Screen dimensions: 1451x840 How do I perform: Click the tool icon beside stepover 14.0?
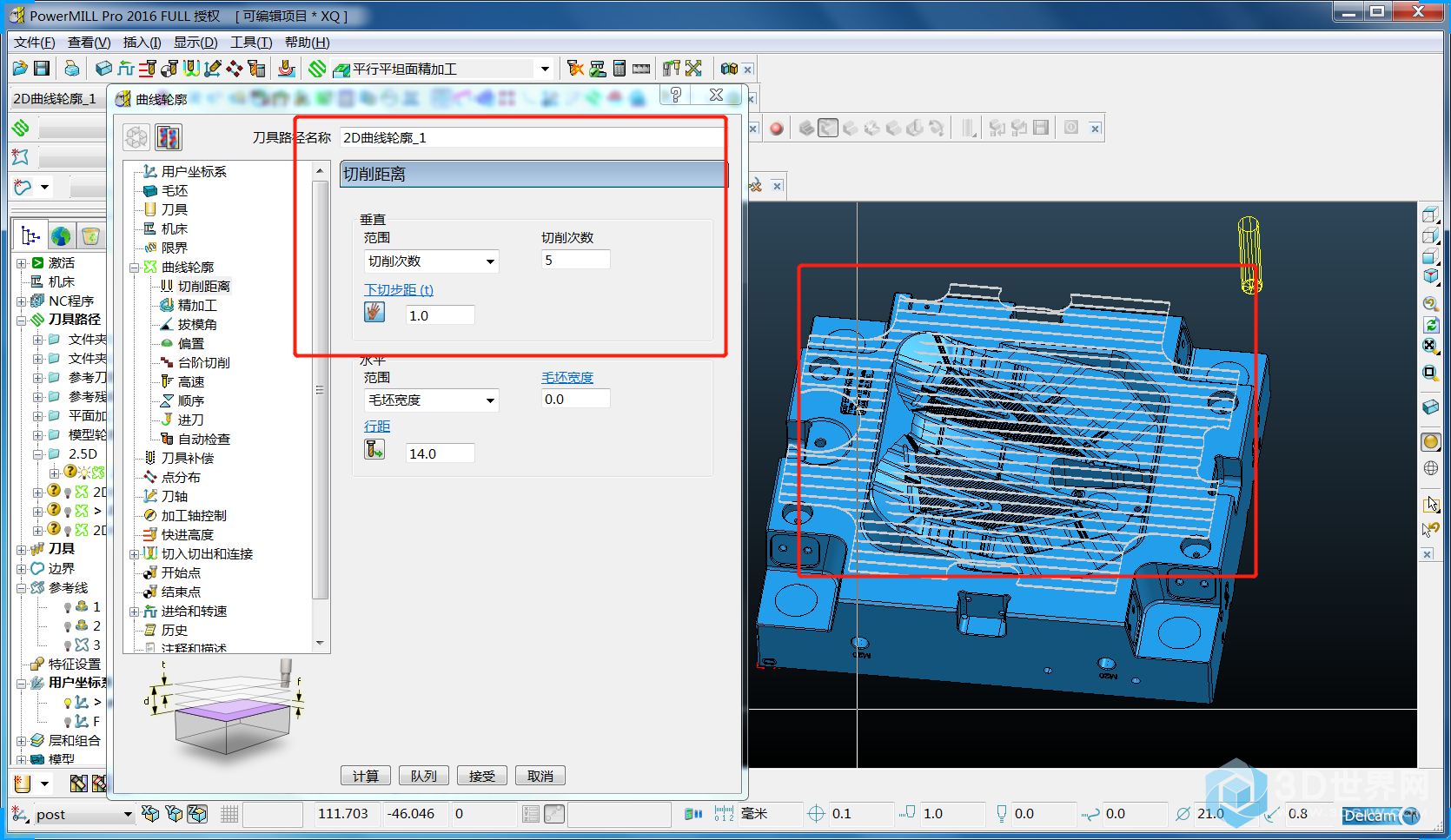[x=374, y=449]
